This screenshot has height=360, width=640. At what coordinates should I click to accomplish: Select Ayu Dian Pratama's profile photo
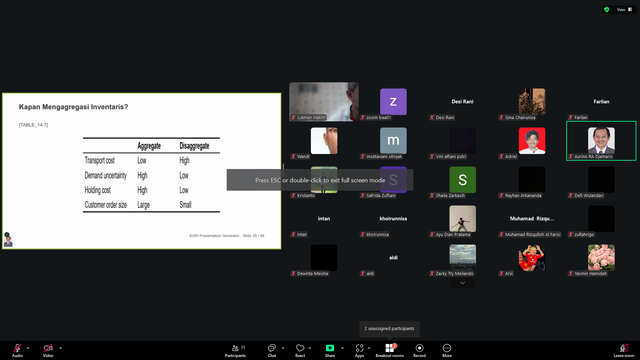tap(462, 219)
